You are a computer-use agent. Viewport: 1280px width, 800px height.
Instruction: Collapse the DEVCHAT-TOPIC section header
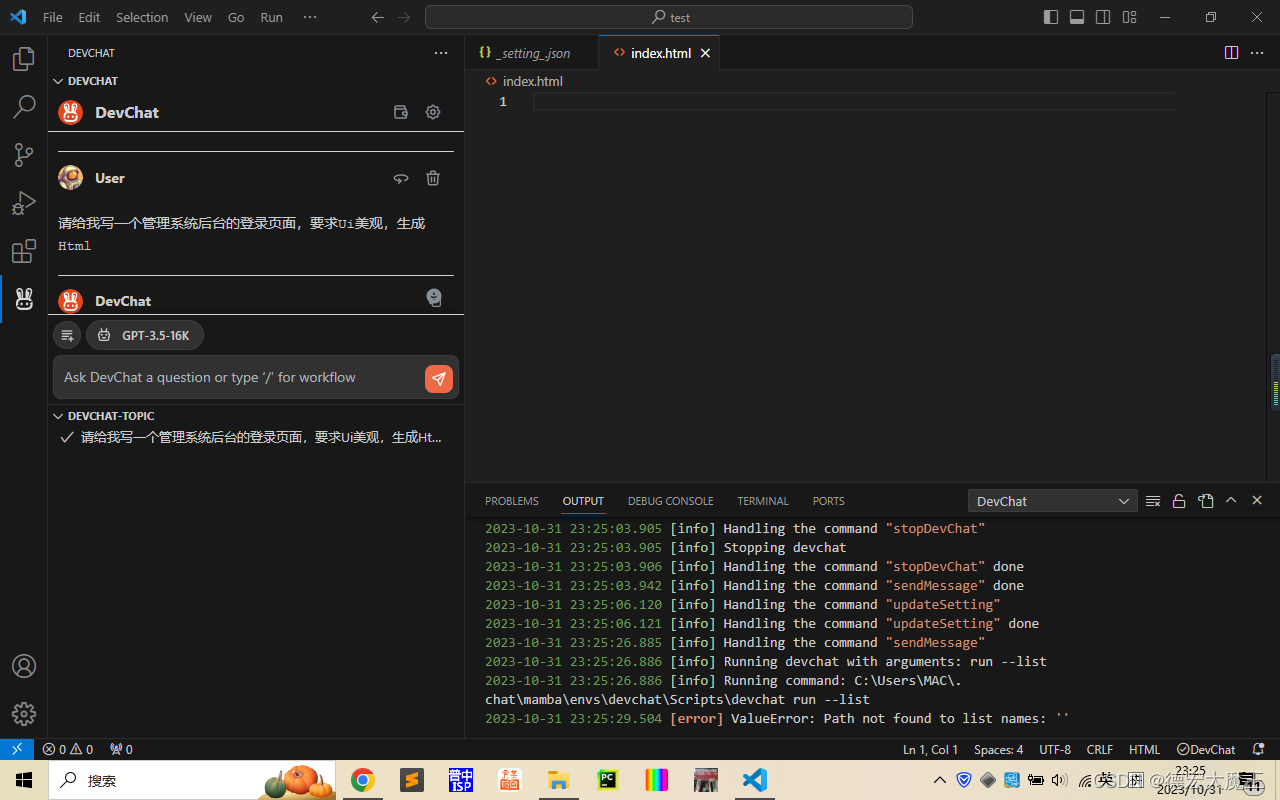tap(255, 416)
